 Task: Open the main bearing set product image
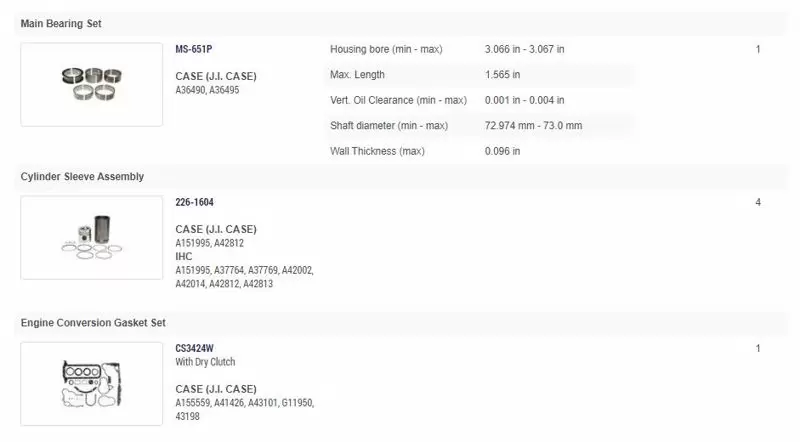coord(92,84)
